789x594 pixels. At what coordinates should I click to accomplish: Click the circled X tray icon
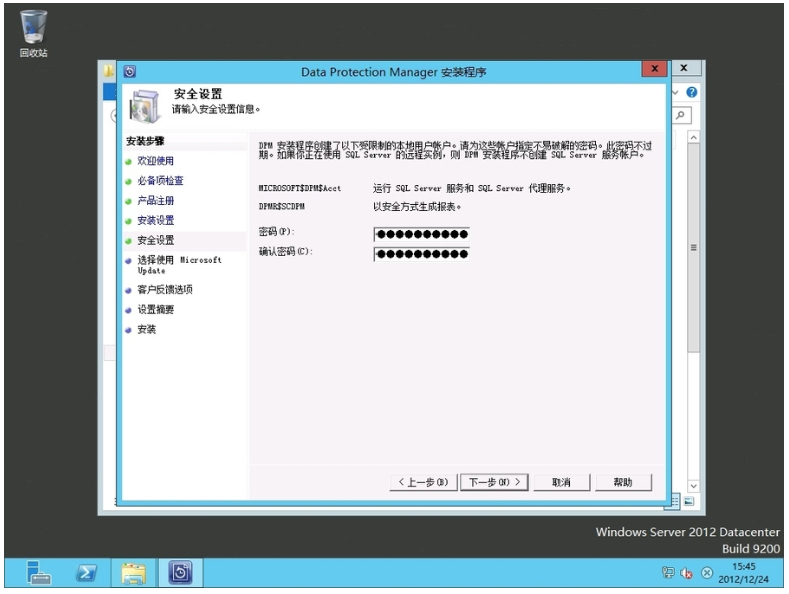click(x=706, y=573)
